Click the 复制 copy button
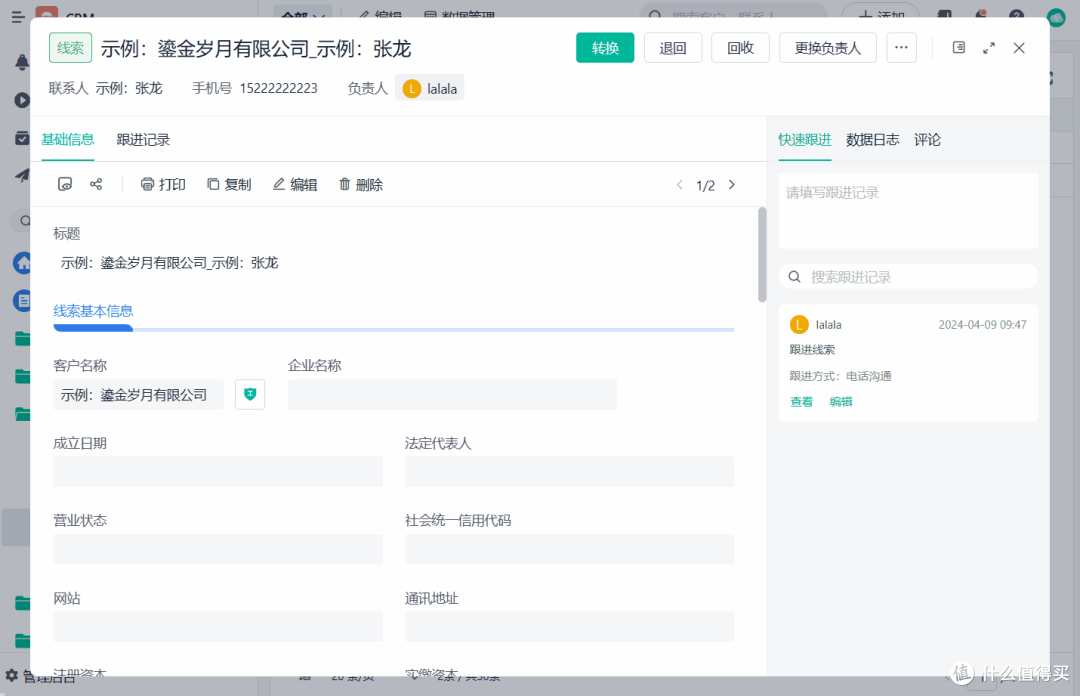 [229, 185]
